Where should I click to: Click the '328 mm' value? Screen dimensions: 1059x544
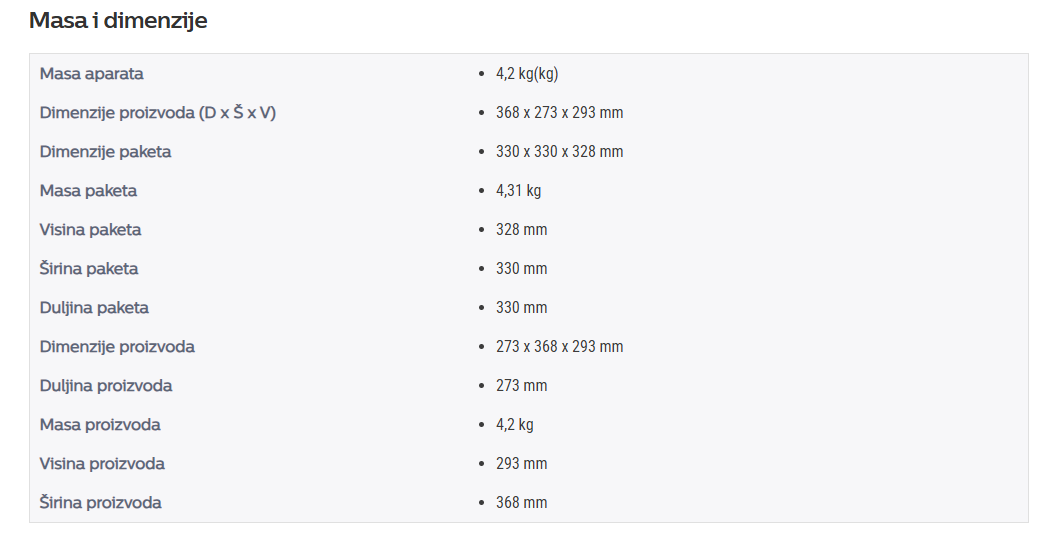tap(521, 230)
